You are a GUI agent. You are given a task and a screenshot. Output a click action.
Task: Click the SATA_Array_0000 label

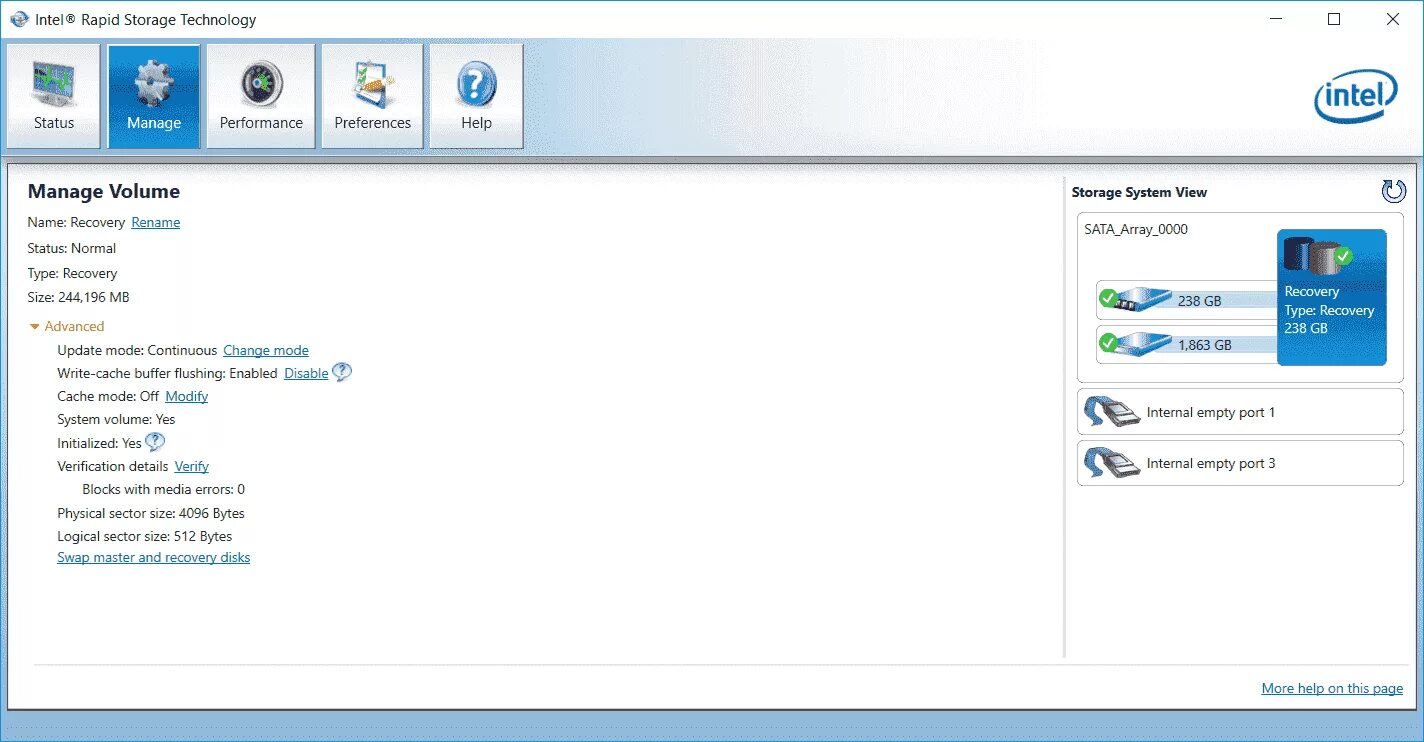click(x=1136, y=229)
